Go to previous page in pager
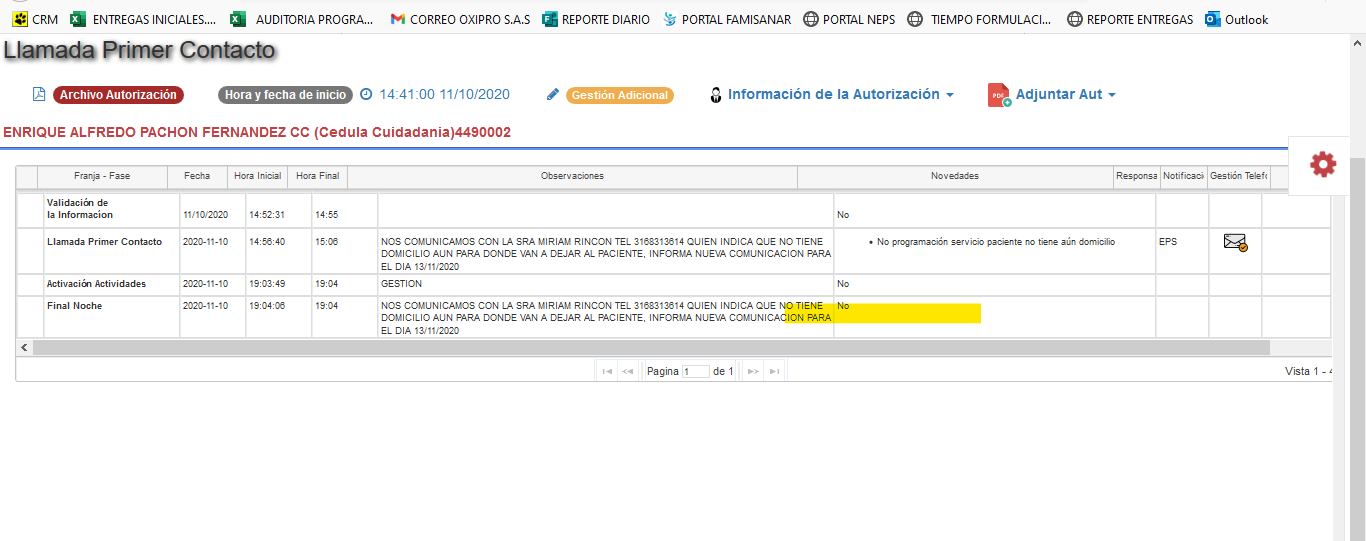The height and width of the screenshot is (541, 1366). pos(628,371)
